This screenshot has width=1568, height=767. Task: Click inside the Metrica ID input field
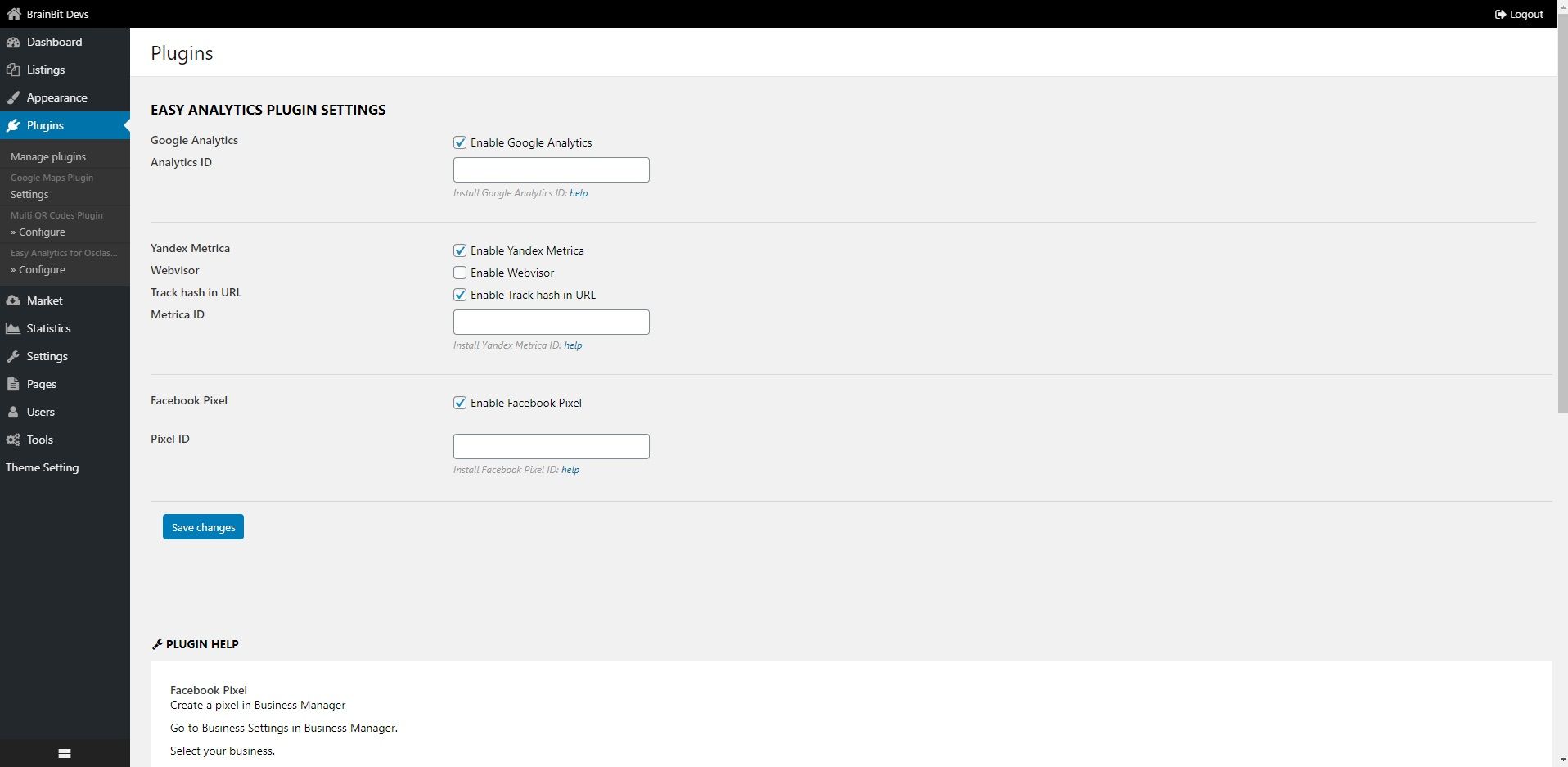(x=551, y=322)
